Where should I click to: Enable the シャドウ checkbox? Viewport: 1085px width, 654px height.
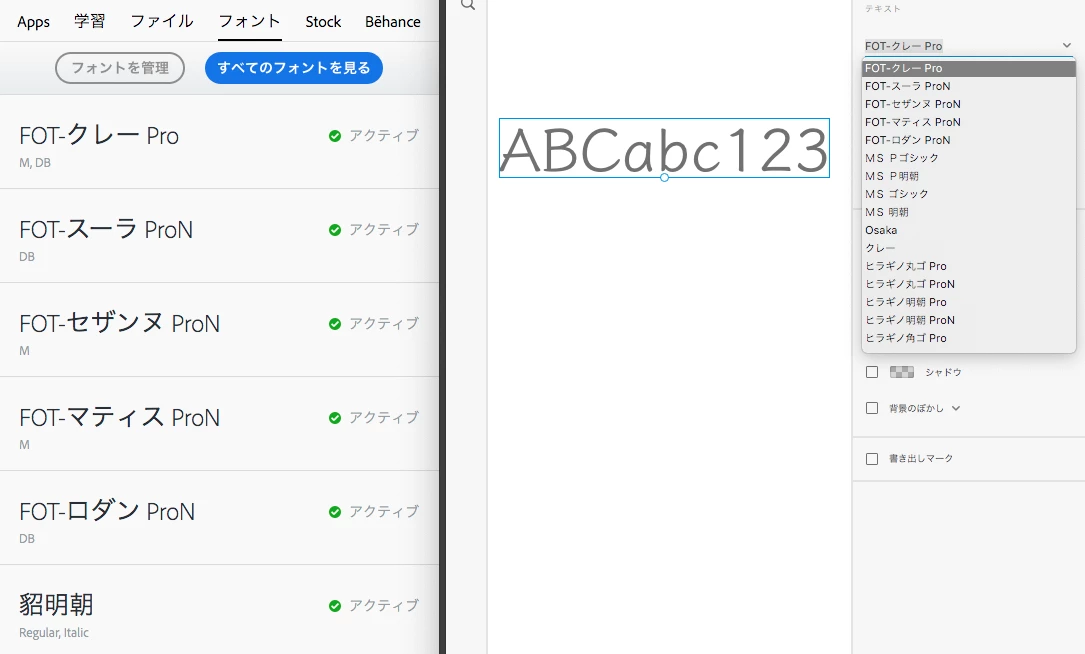[872, 372]
